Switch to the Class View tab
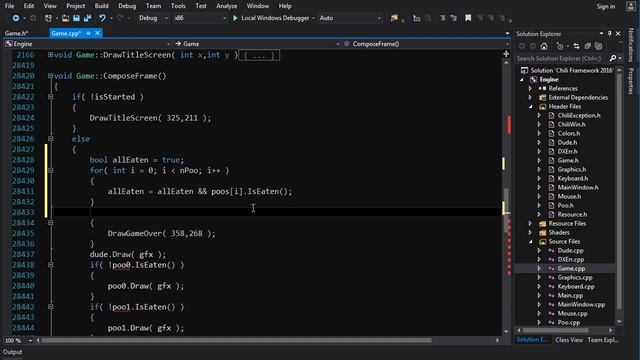The width and height of the screenshot is (640, 360). pyautogui.click(x=569, y=340)
